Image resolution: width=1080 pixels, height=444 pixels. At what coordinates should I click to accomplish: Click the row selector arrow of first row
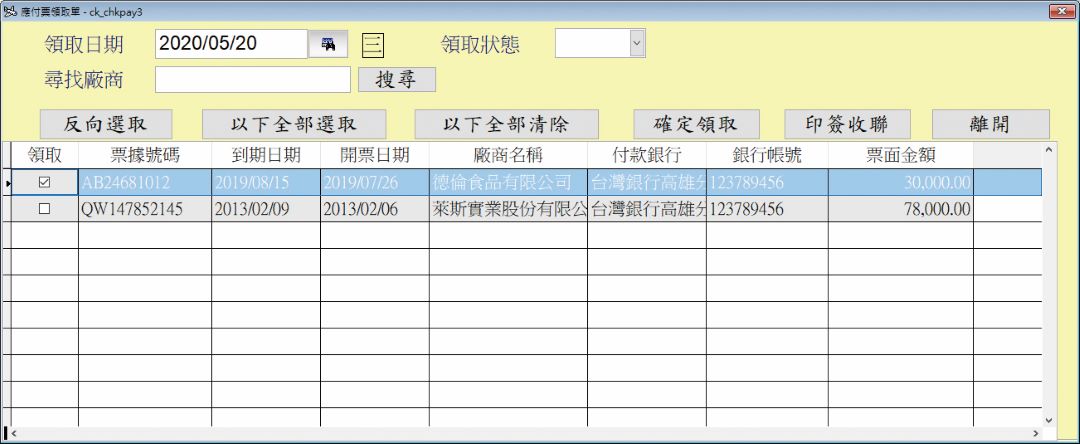click(7, 183)
